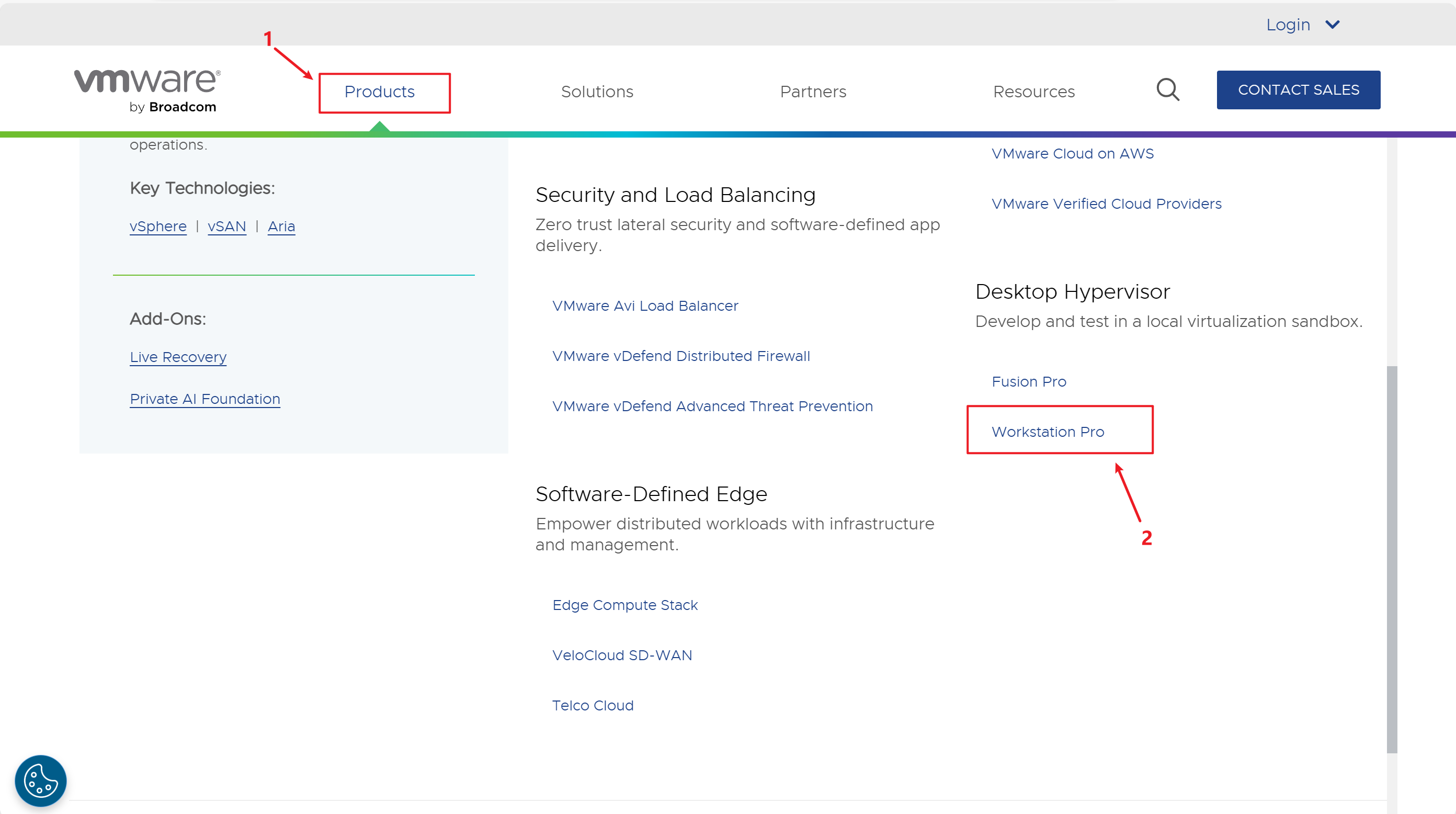Viewport: 1456px width, 814px height.
Task: Open the cookie settings icon
Action: coord(41,781)
